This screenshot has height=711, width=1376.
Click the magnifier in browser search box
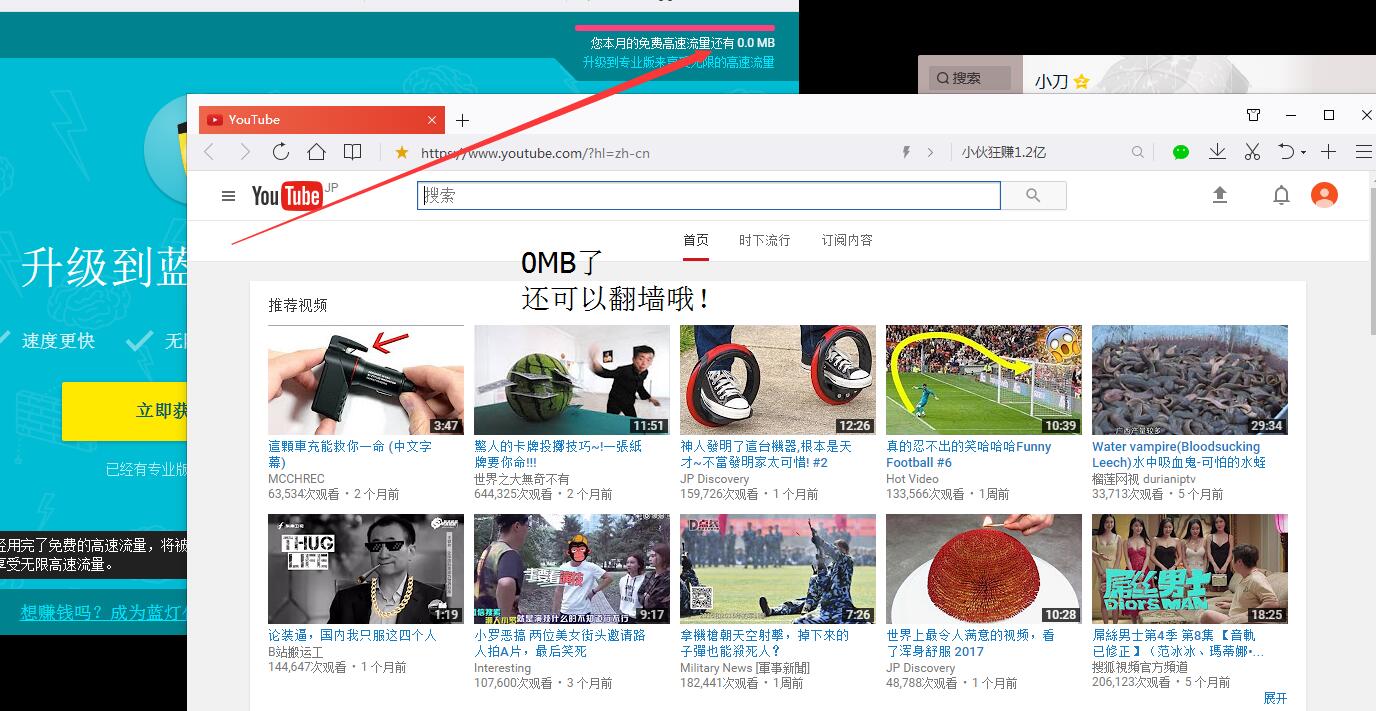click(1137, 152)
